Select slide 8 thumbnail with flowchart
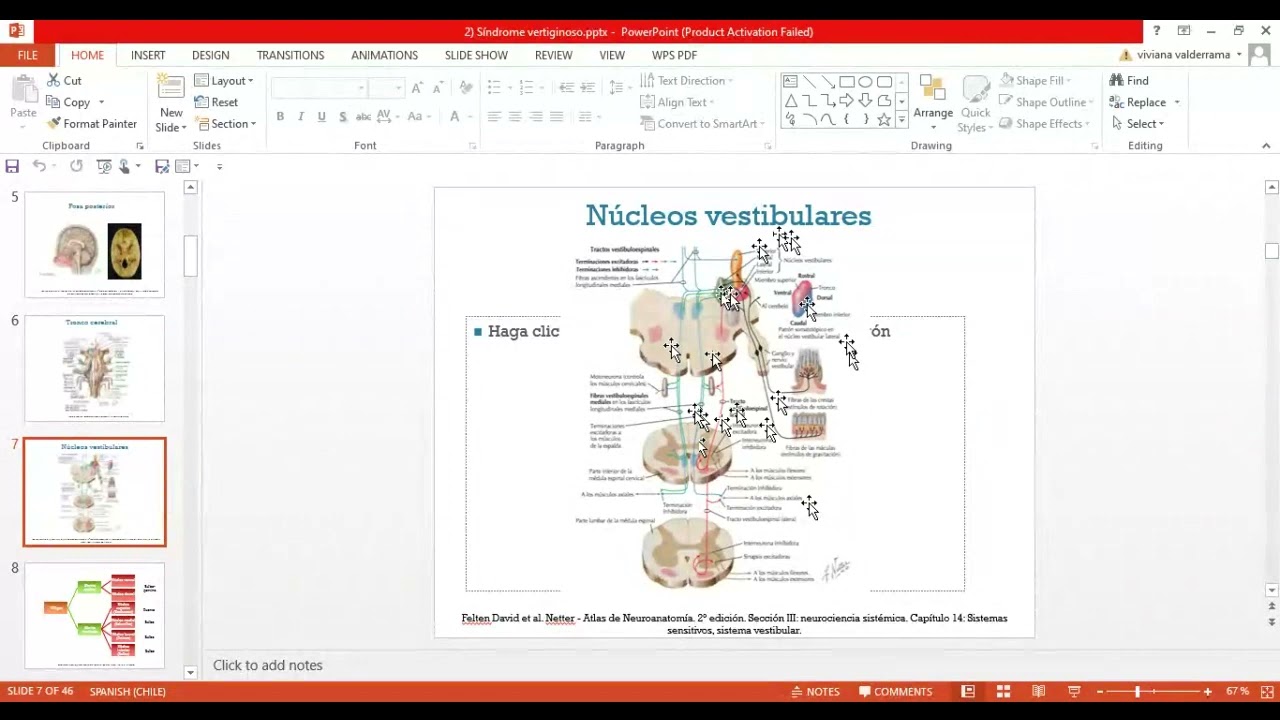 pos(94,615)
